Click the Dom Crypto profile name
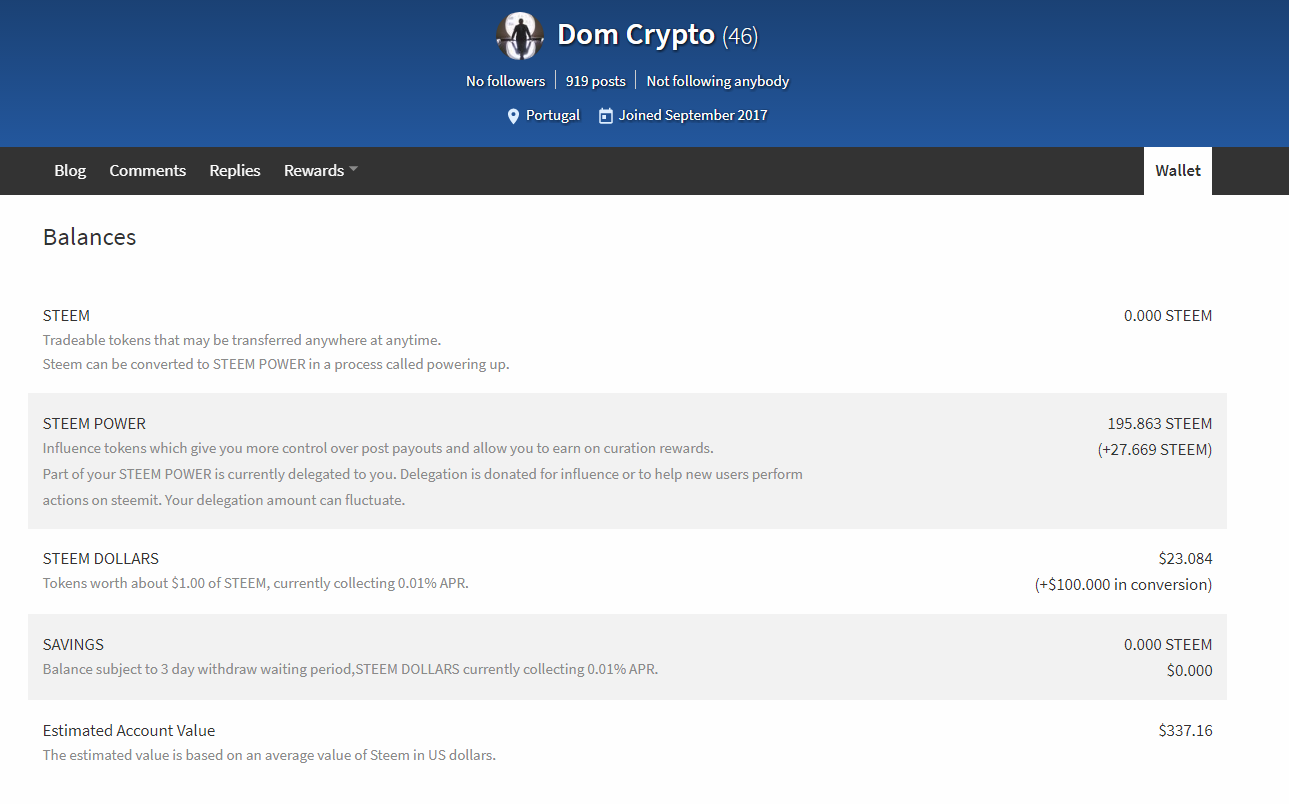 [x=636, y=35]
